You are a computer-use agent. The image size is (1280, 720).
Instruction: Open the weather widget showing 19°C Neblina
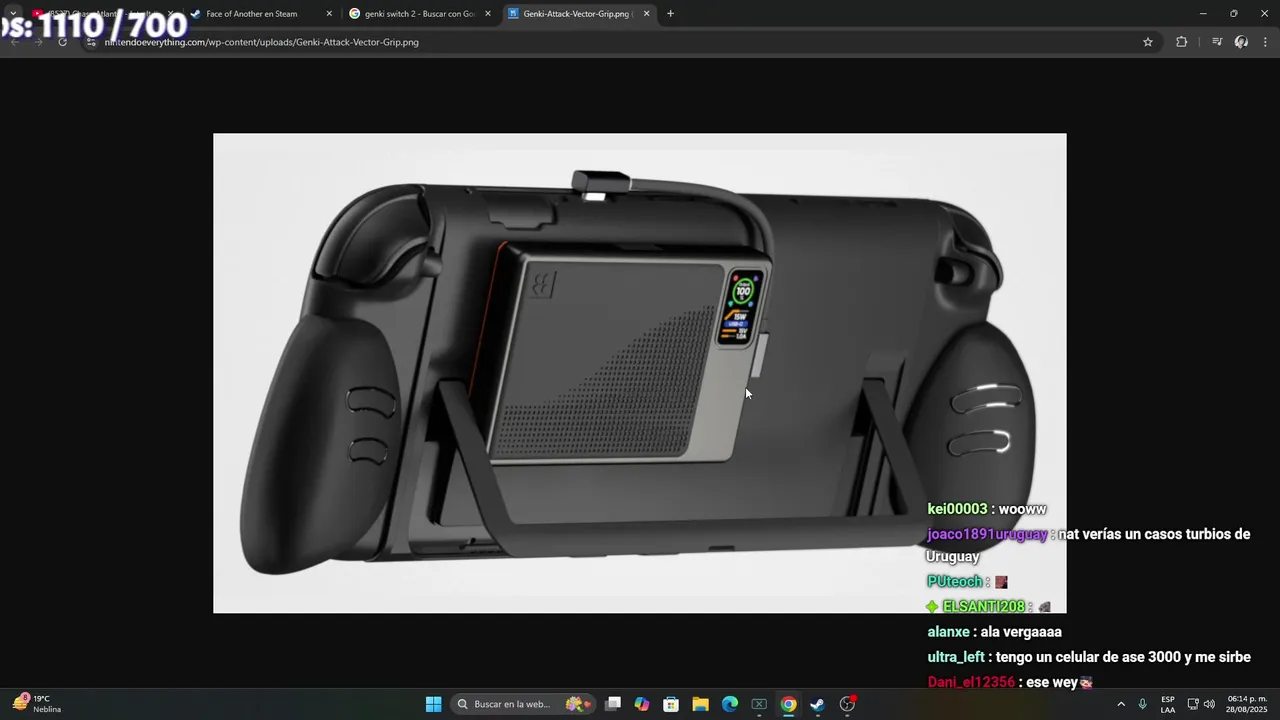37,704
